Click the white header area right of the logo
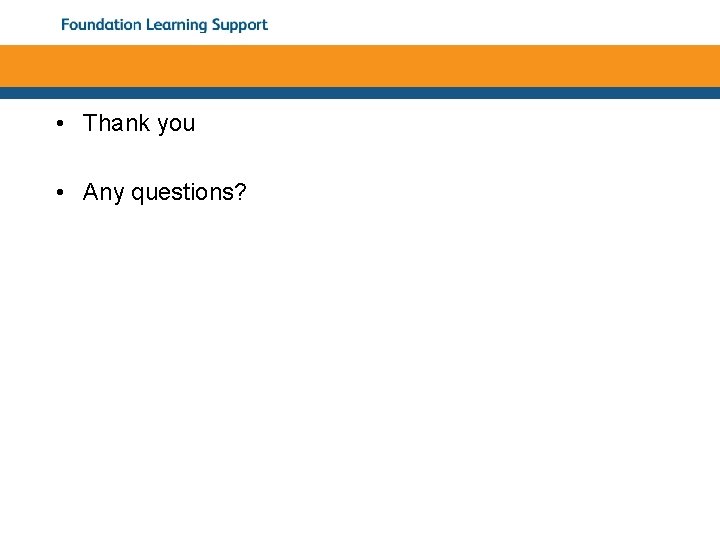 click(x=494, y=22)
